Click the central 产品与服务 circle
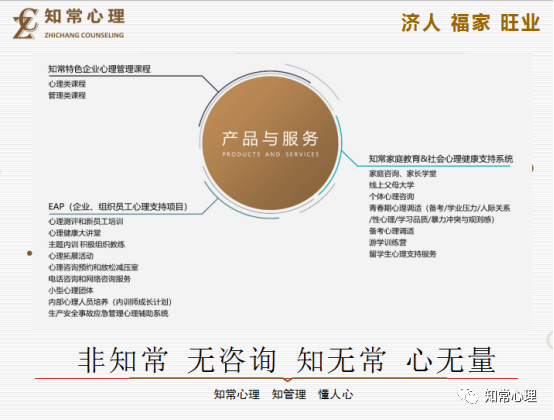Screen dimensions: 554x420 coord(270,143)
